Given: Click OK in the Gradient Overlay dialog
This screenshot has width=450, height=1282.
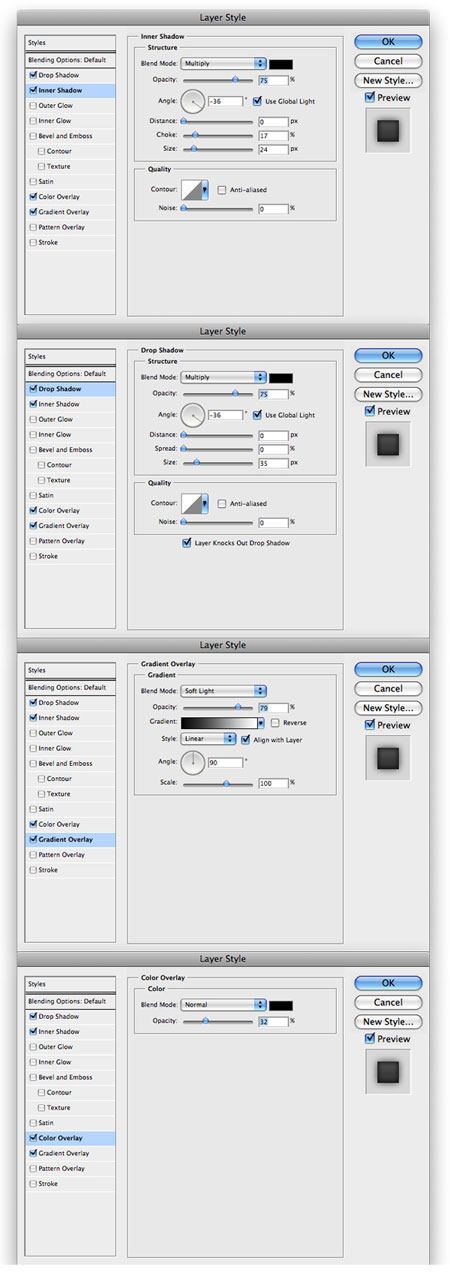Looking at the screenshot, I should click(x=388, y=669).
